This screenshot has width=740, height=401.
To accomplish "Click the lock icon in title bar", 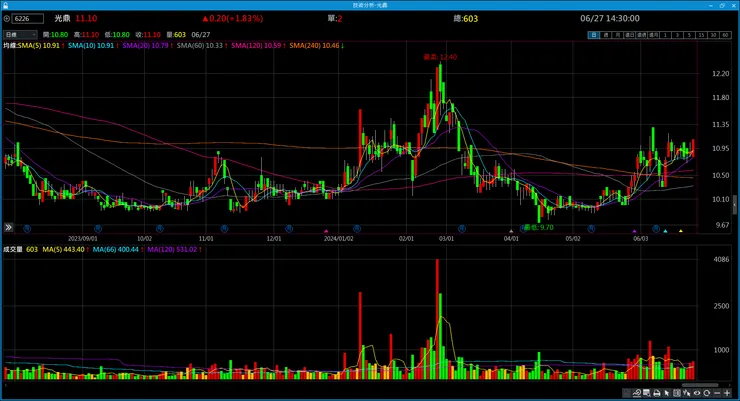I will pyautogui.click(x=5, y=5).
